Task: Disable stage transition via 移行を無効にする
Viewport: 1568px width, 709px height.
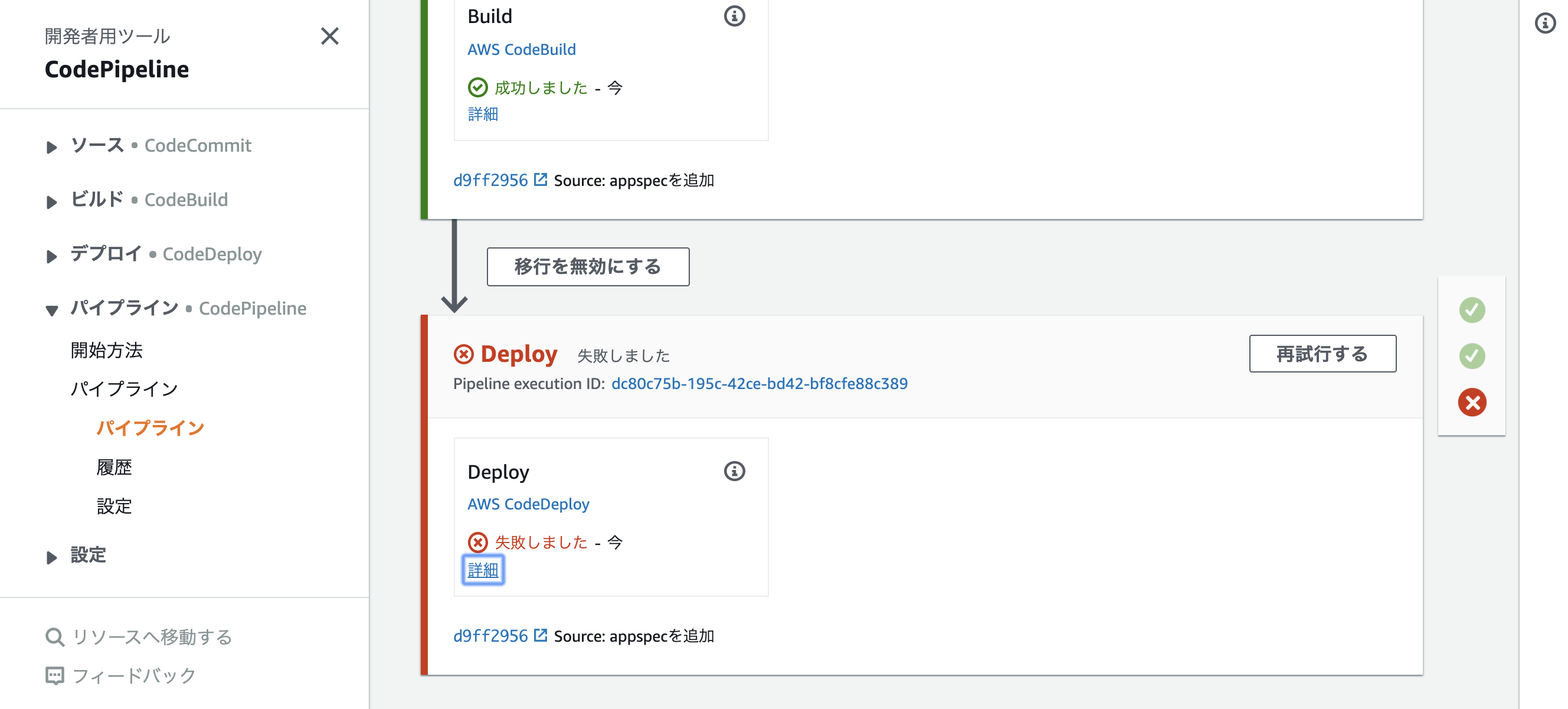Action: click(x=587, y=266)
